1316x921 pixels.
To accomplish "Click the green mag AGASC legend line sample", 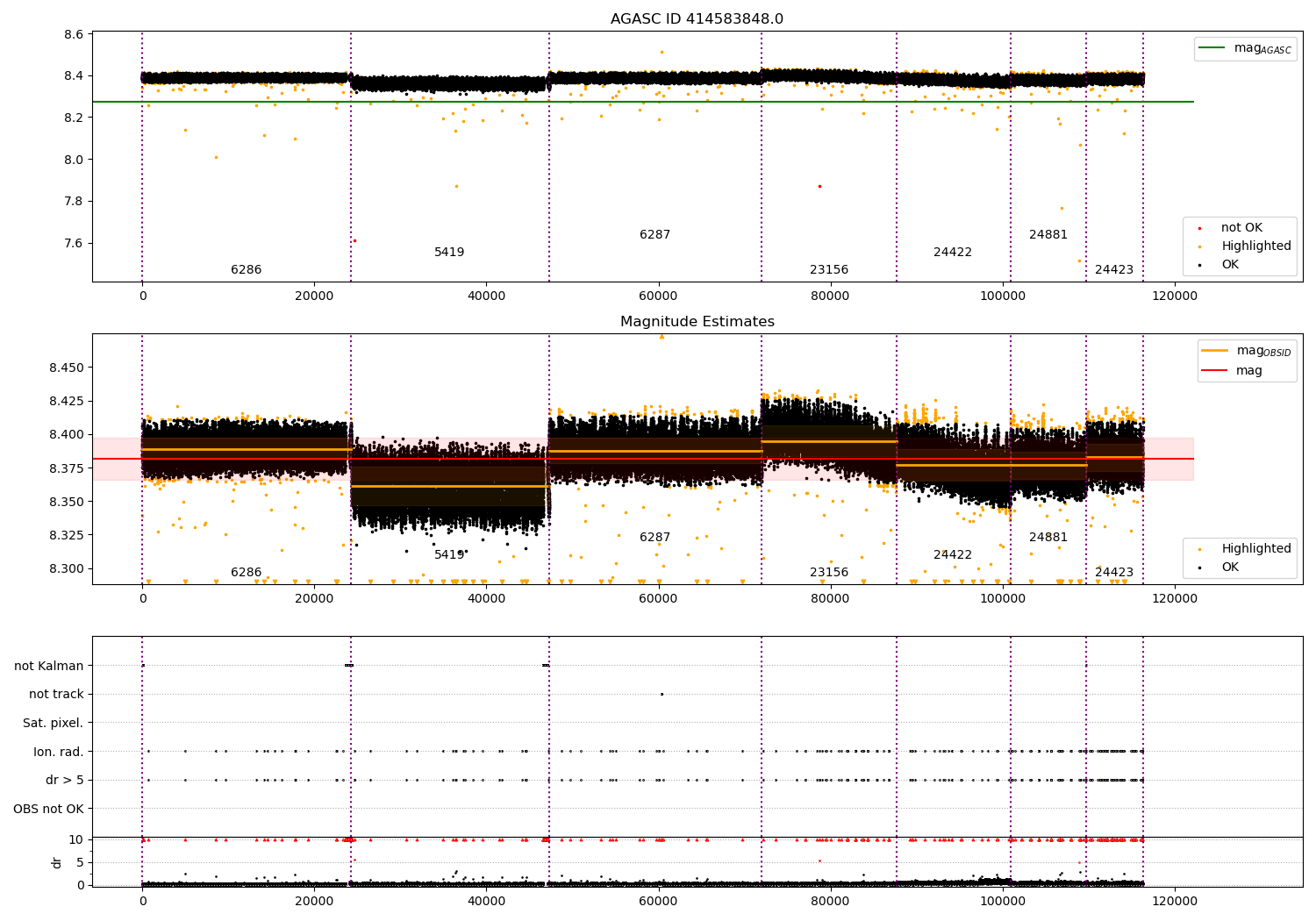I will pyautogui.click(x=1212, y=48).
